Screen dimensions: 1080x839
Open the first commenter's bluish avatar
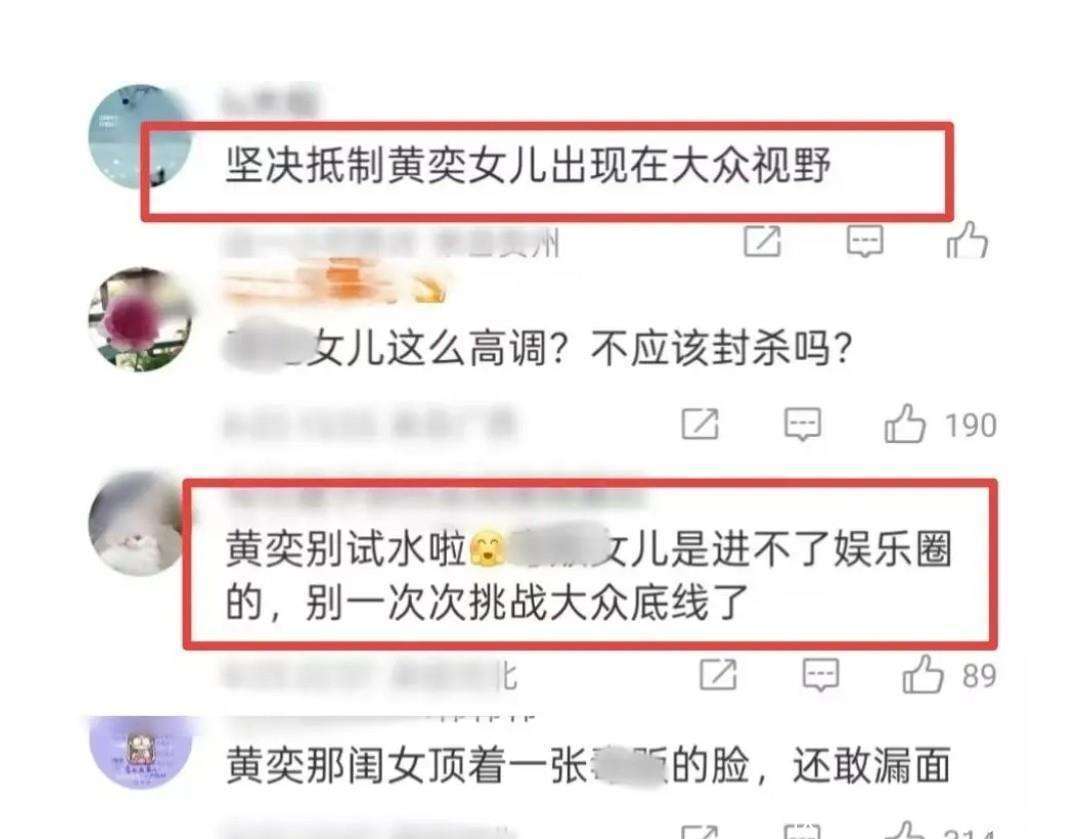coord(140,136)
